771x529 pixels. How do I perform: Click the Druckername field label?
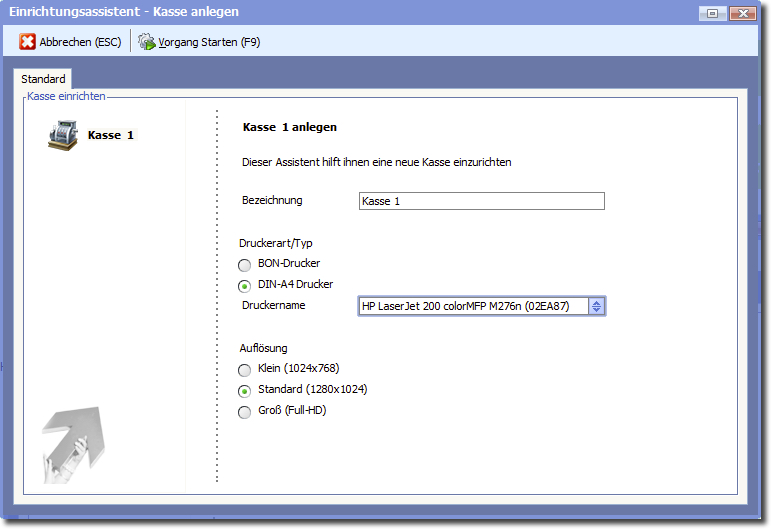274,305
